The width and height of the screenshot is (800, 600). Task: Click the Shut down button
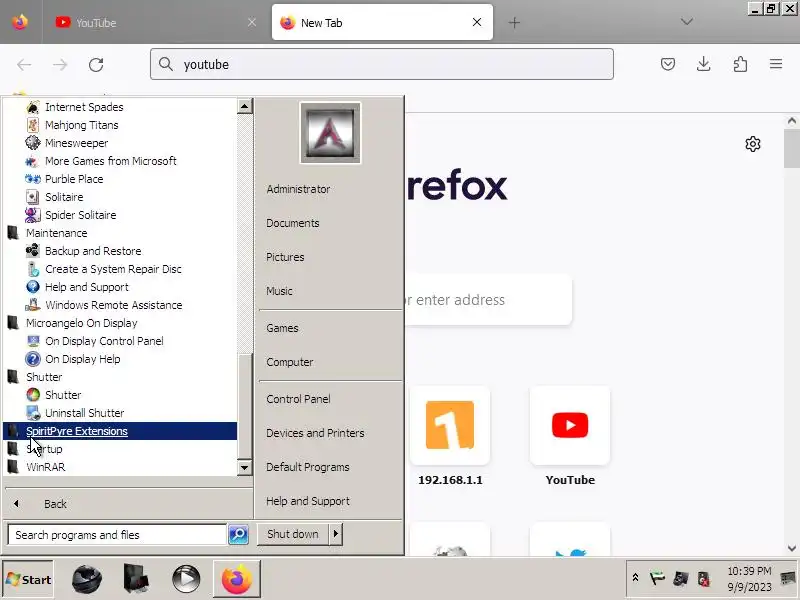(x=293, y=534)
